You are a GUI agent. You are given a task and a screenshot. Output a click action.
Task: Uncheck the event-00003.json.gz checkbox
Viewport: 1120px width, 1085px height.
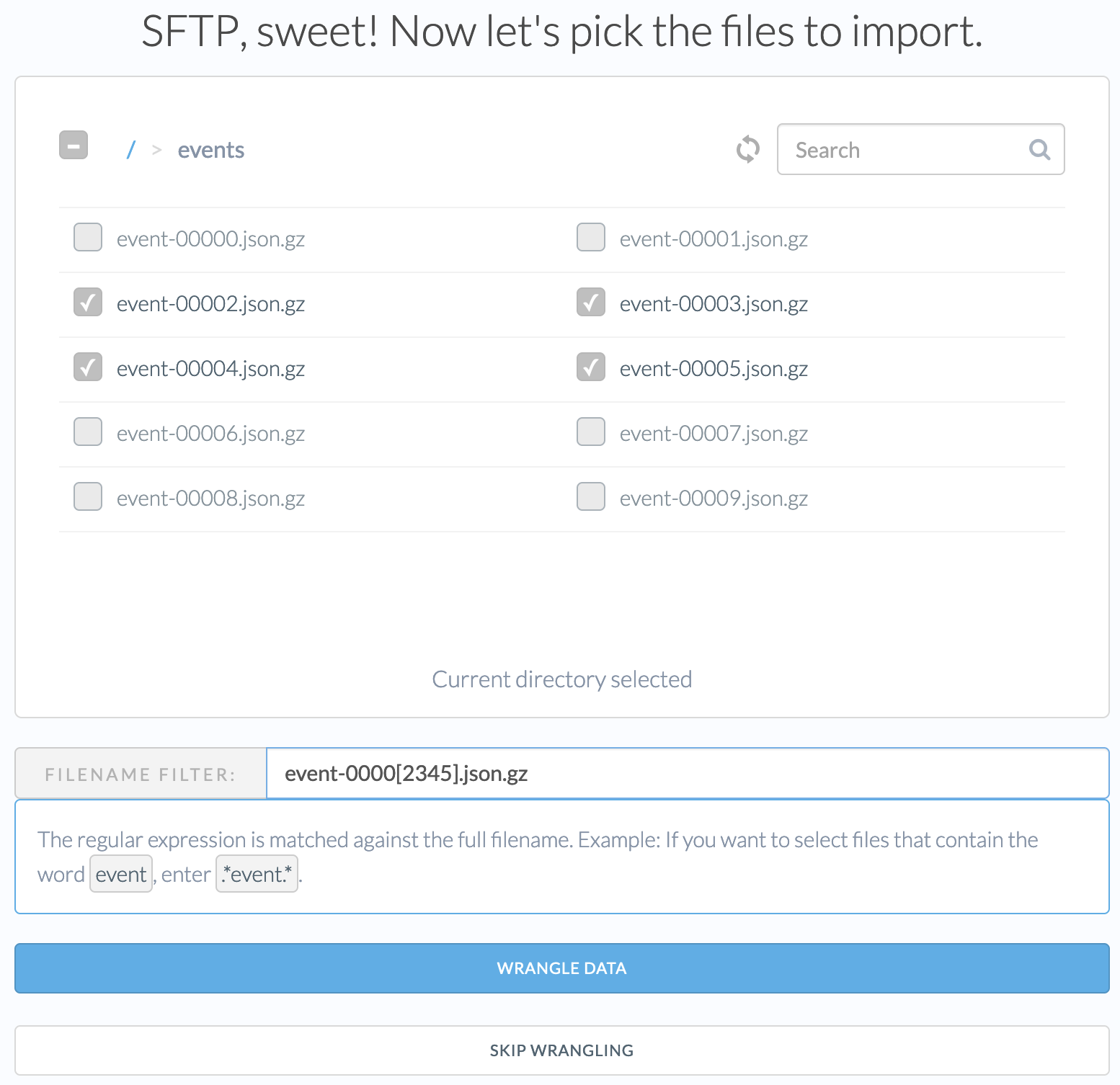591,303
